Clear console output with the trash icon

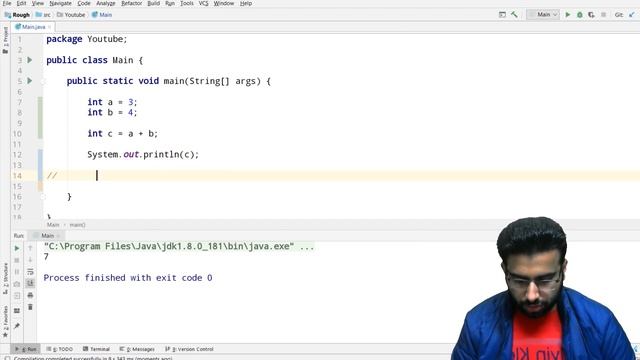click(30, 307)
